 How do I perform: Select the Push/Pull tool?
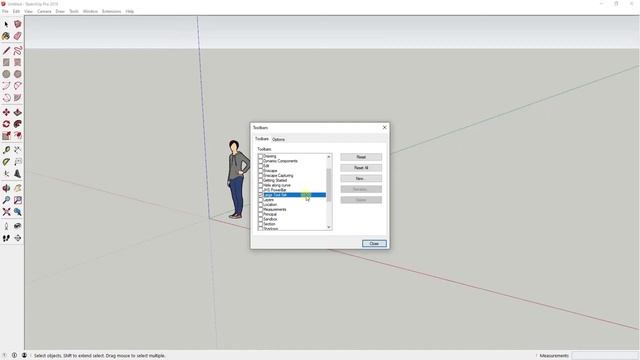point(18,112)
